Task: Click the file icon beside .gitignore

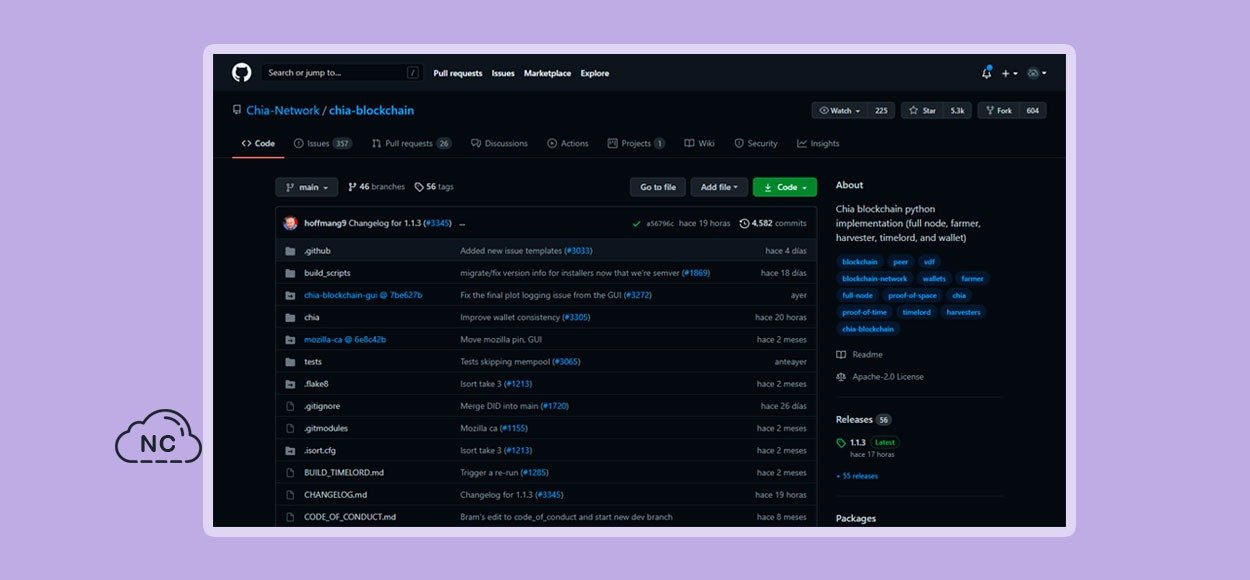Action: click(290, 406)
